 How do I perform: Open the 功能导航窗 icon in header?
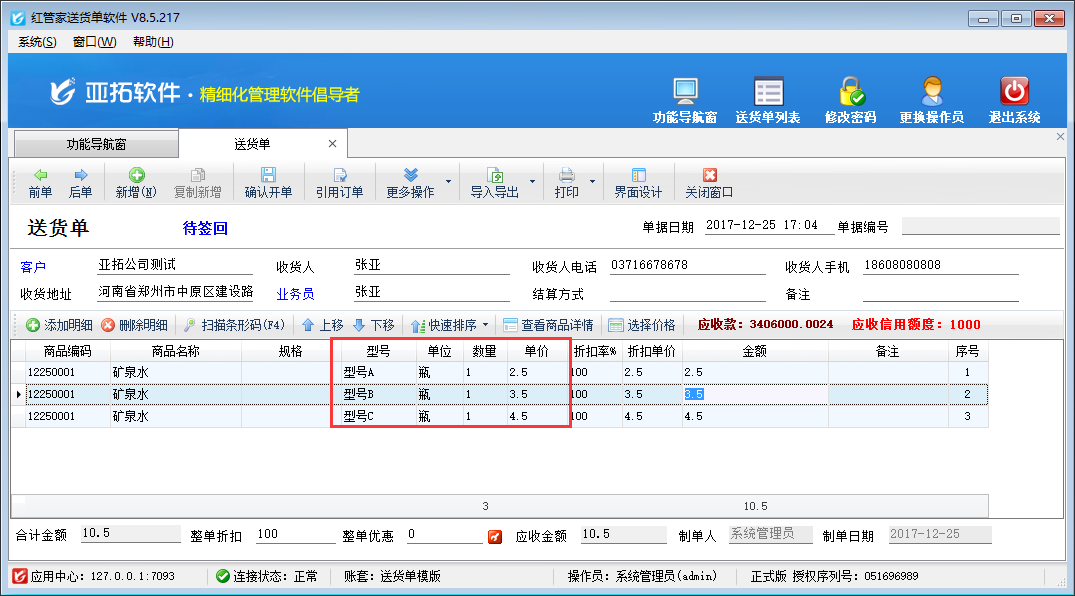[x=685, y=92]
